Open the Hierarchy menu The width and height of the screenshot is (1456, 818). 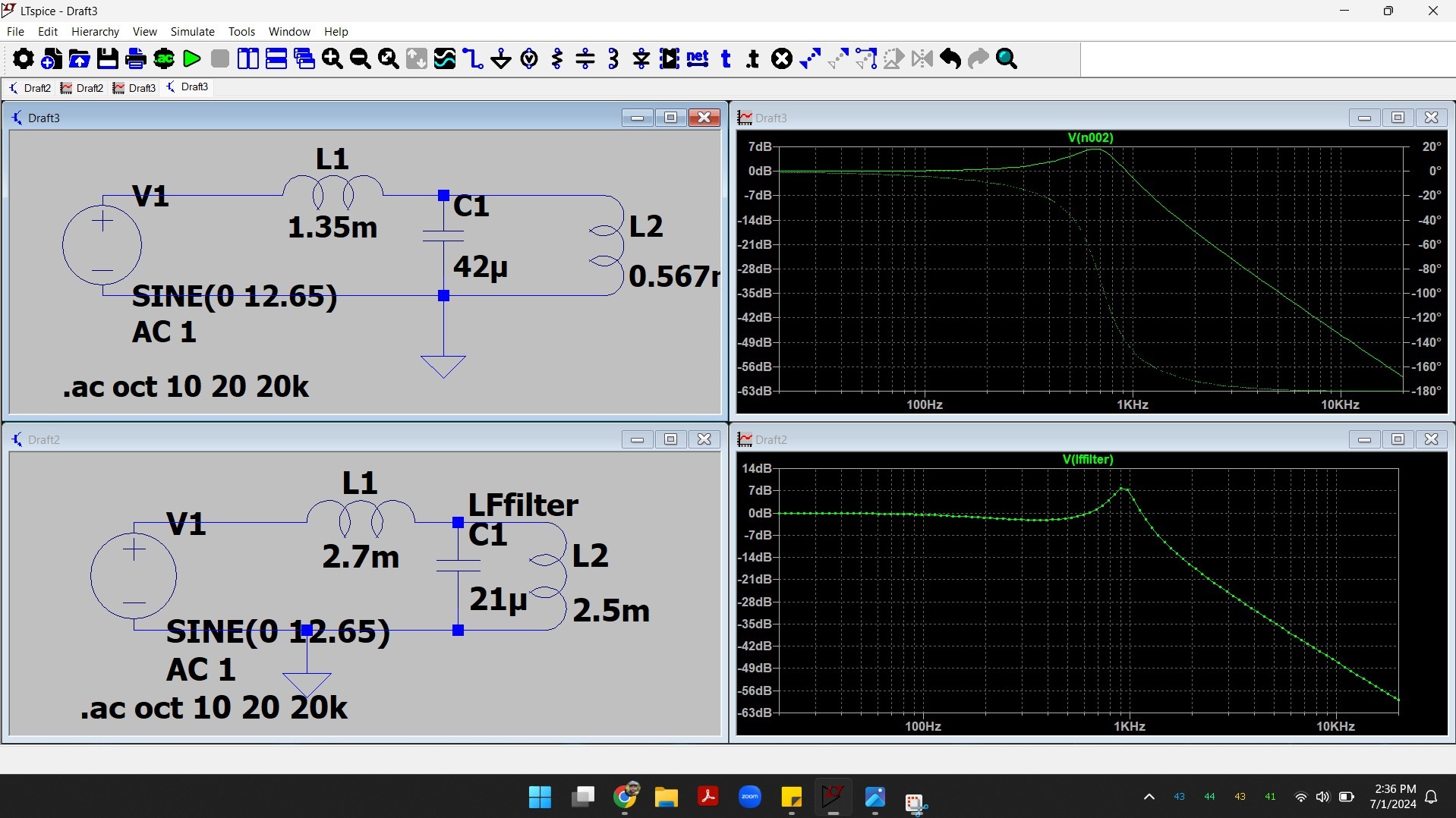[x=95, y=31]
